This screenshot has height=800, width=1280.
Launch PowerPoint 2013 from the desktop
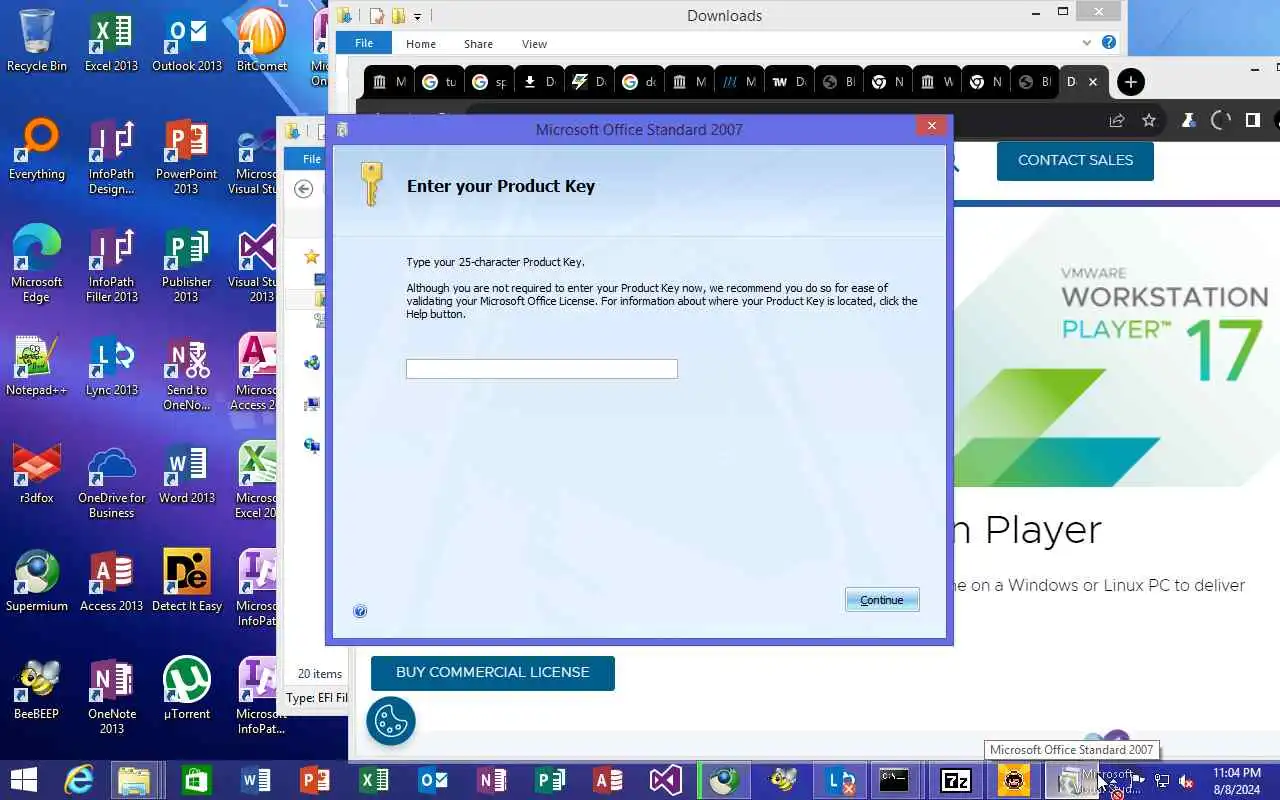[187, 155]
